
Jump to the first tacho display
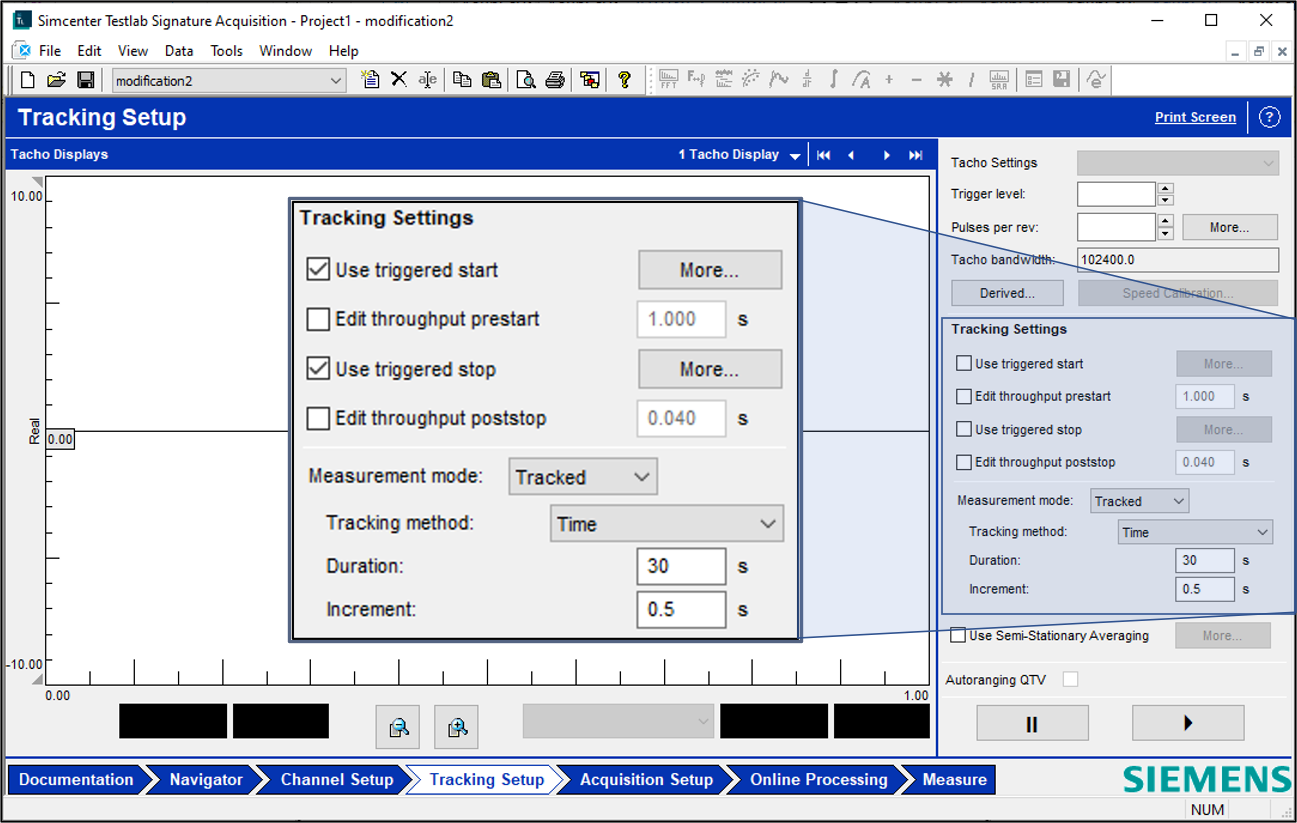823,155
